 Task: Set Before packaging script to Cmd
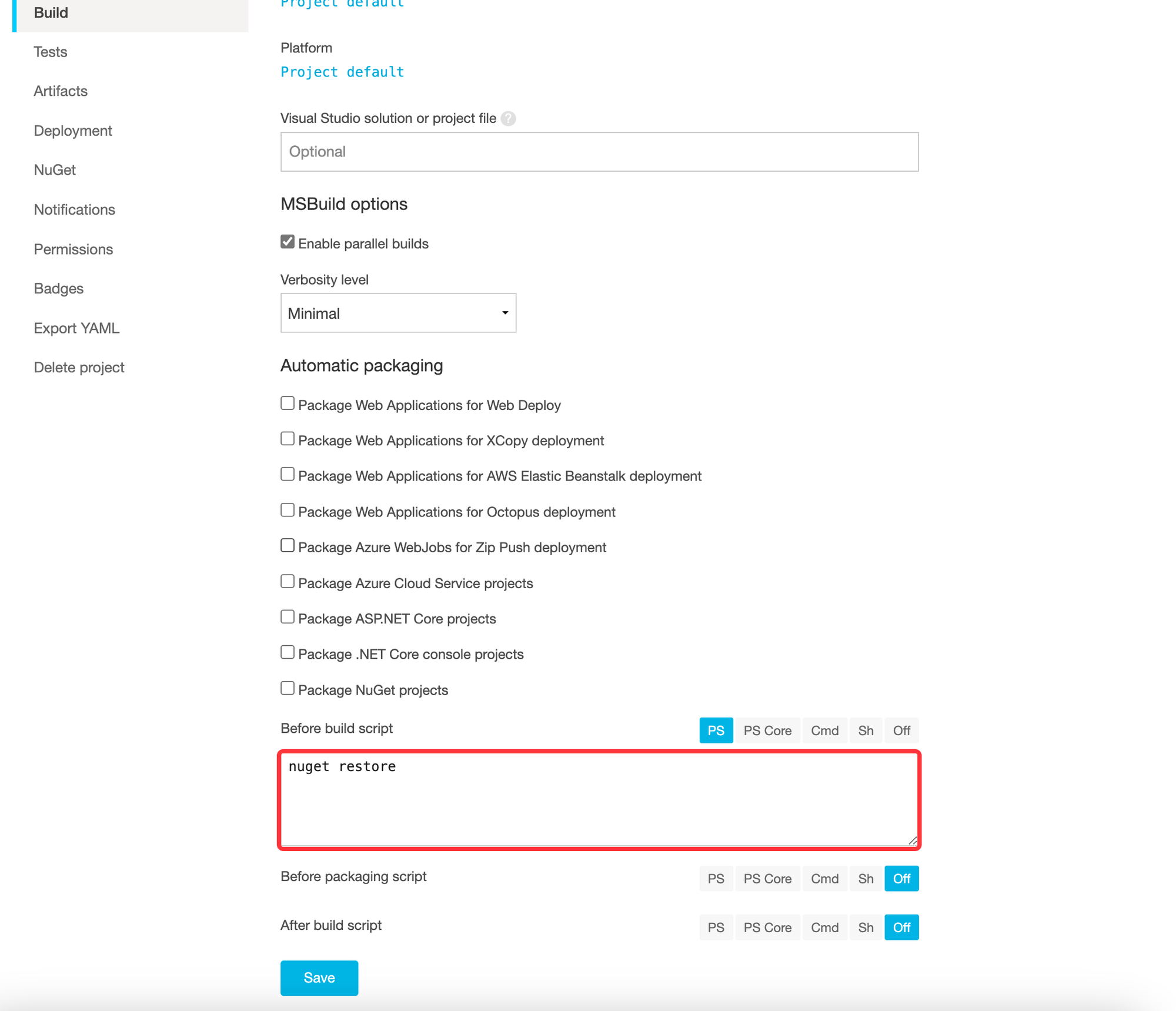(824, 879)
